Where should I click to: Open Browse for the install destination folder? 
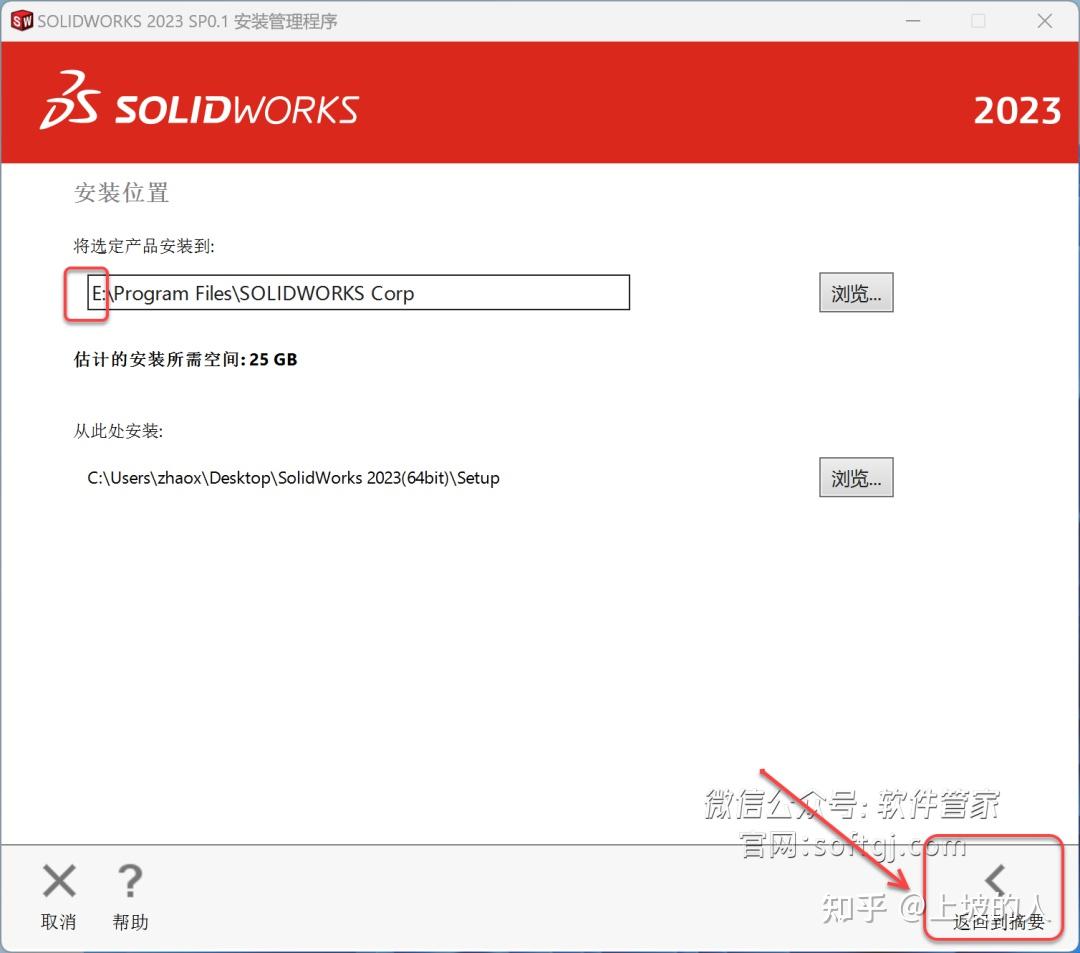tap(856, 292)
